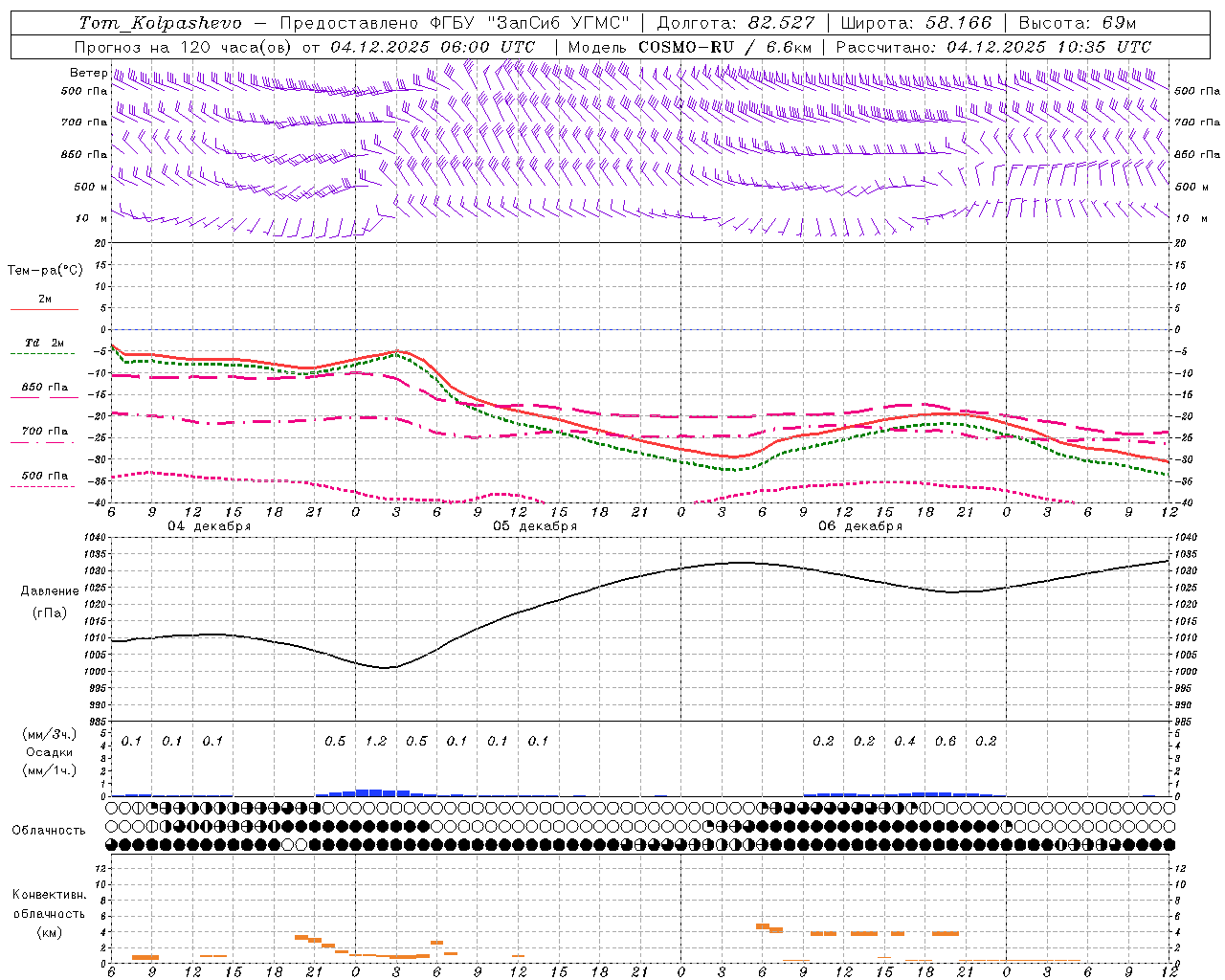Viewport: 1225px width, 980px height.
Task: Click the 1.2 precipitation amount value
Action: coord(376,741)
